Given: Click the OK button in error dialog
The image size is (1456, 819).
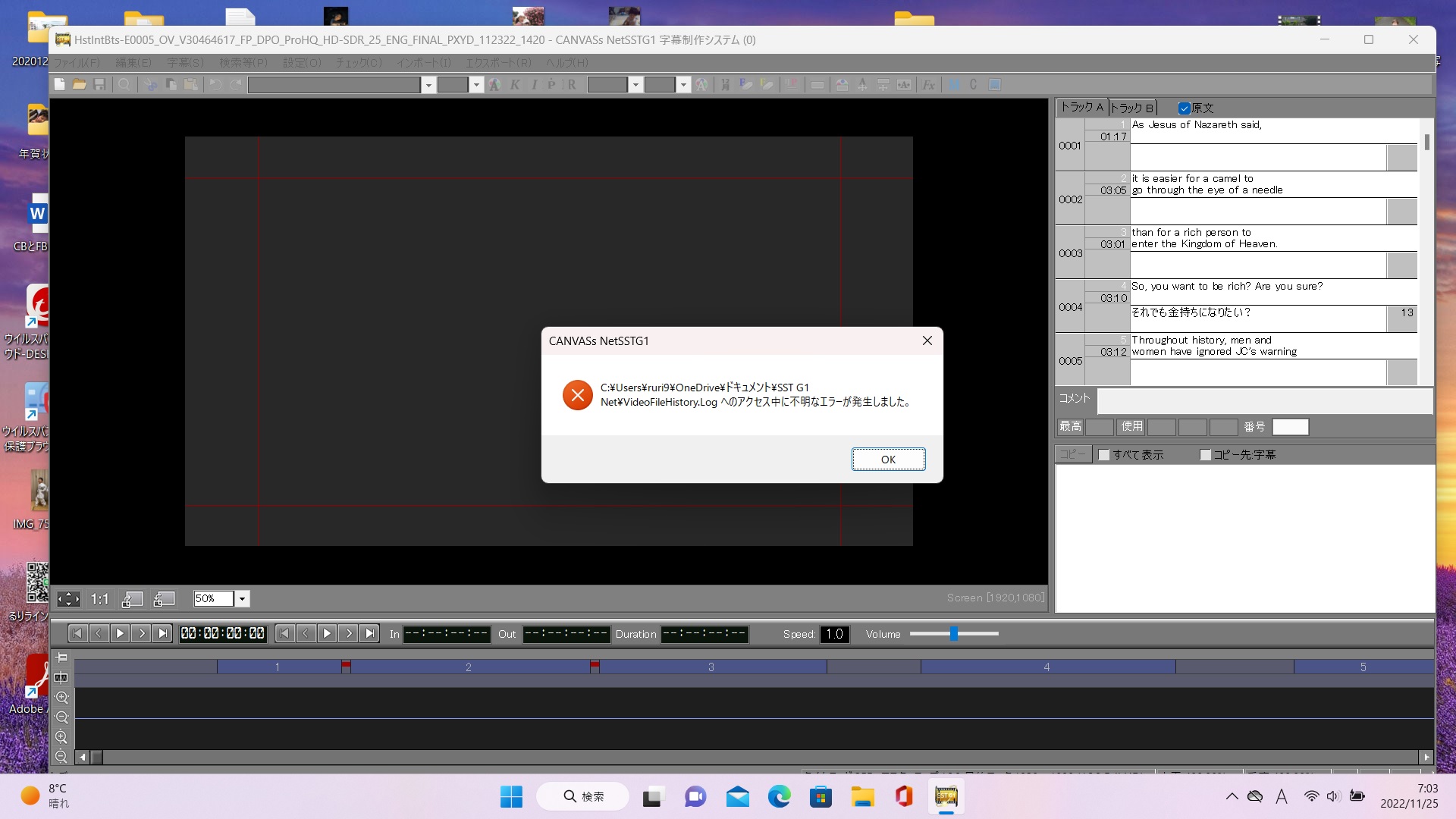Looking at the screenshot, I should tap(888, 460).
